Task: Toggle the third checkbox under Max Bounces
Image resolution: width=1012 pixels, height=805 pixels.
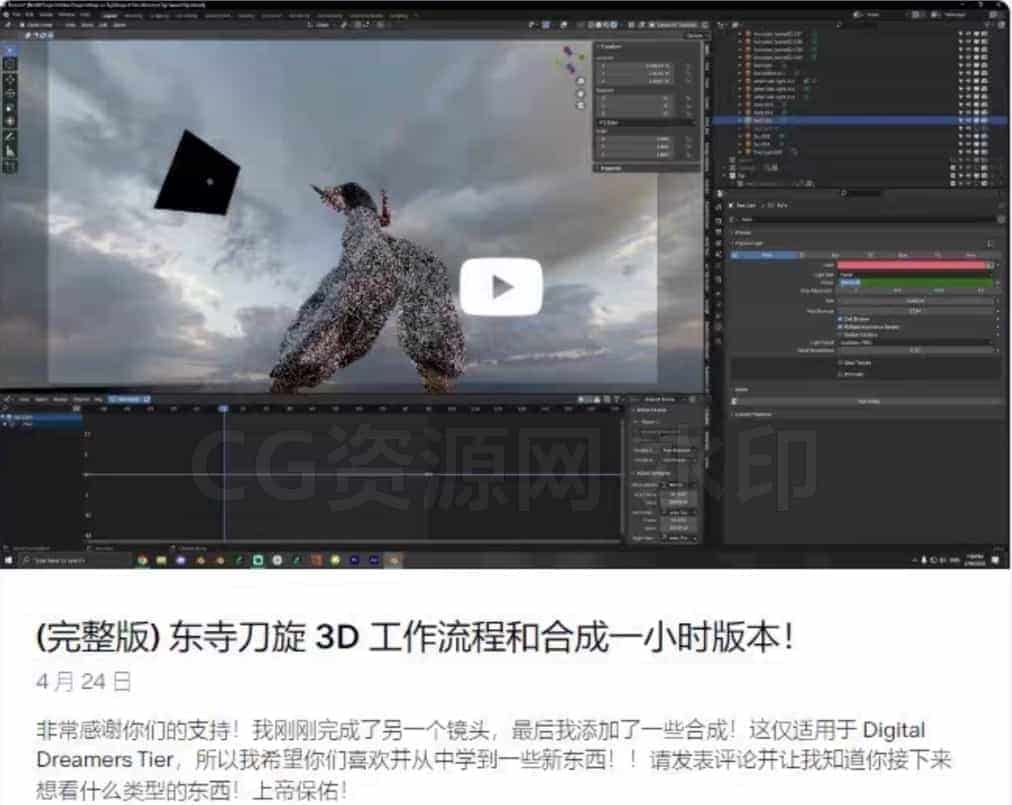Action: pyautogui.click(x=840, y=334)
